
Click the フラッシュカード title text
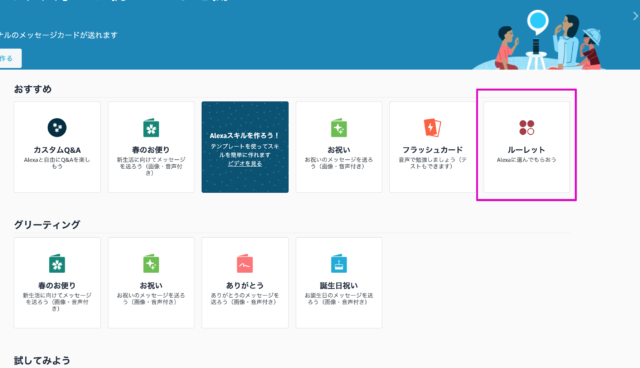433,150
